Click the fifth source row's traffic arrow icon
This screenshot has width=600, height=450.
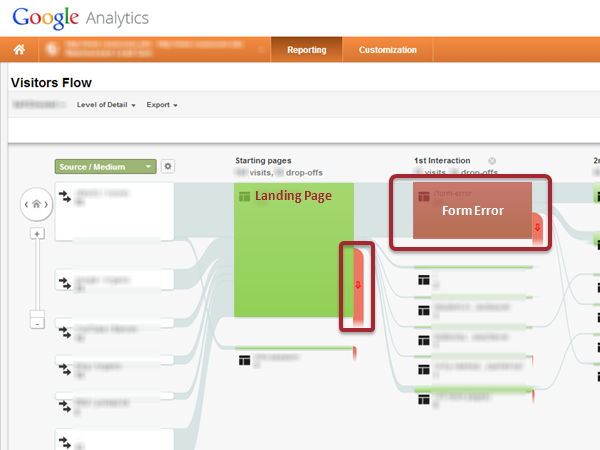point(65,406)
